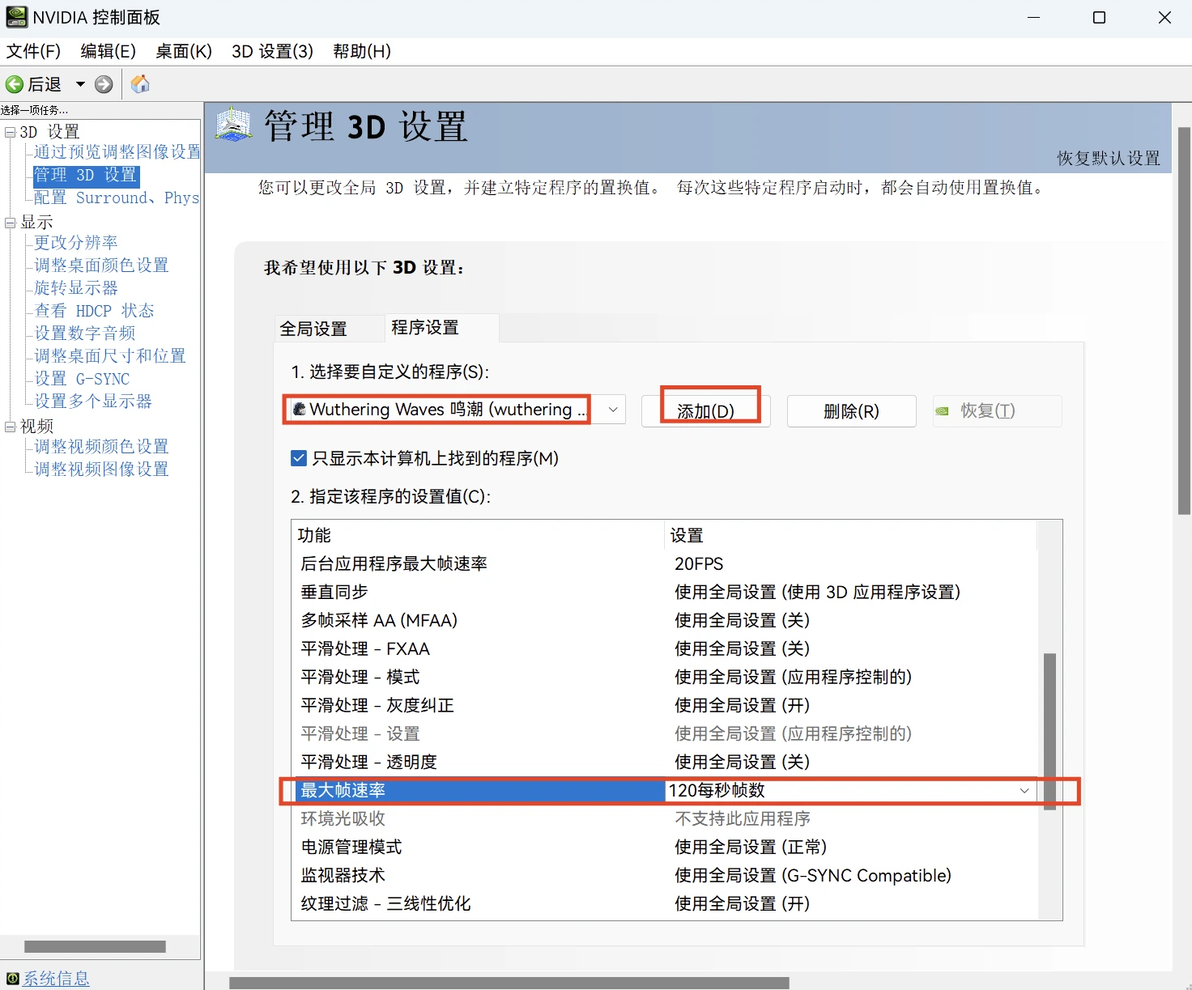The height and width of the screenshot is (990, 1192).
Task: Click the 恢复(T) button
Action: click(997, 411)
